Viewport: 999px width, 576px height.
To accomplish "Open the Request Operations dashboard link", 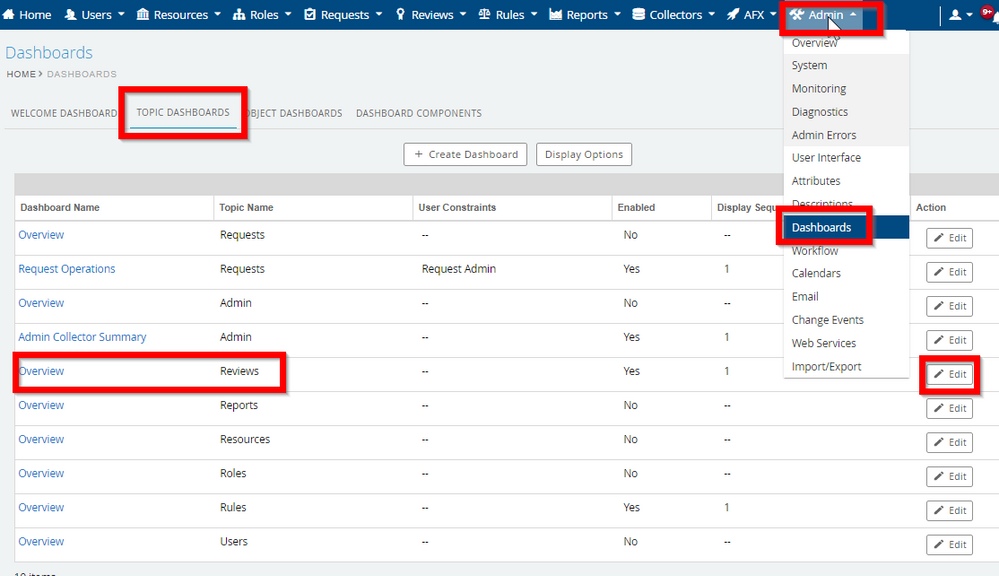I will (67, 269).
